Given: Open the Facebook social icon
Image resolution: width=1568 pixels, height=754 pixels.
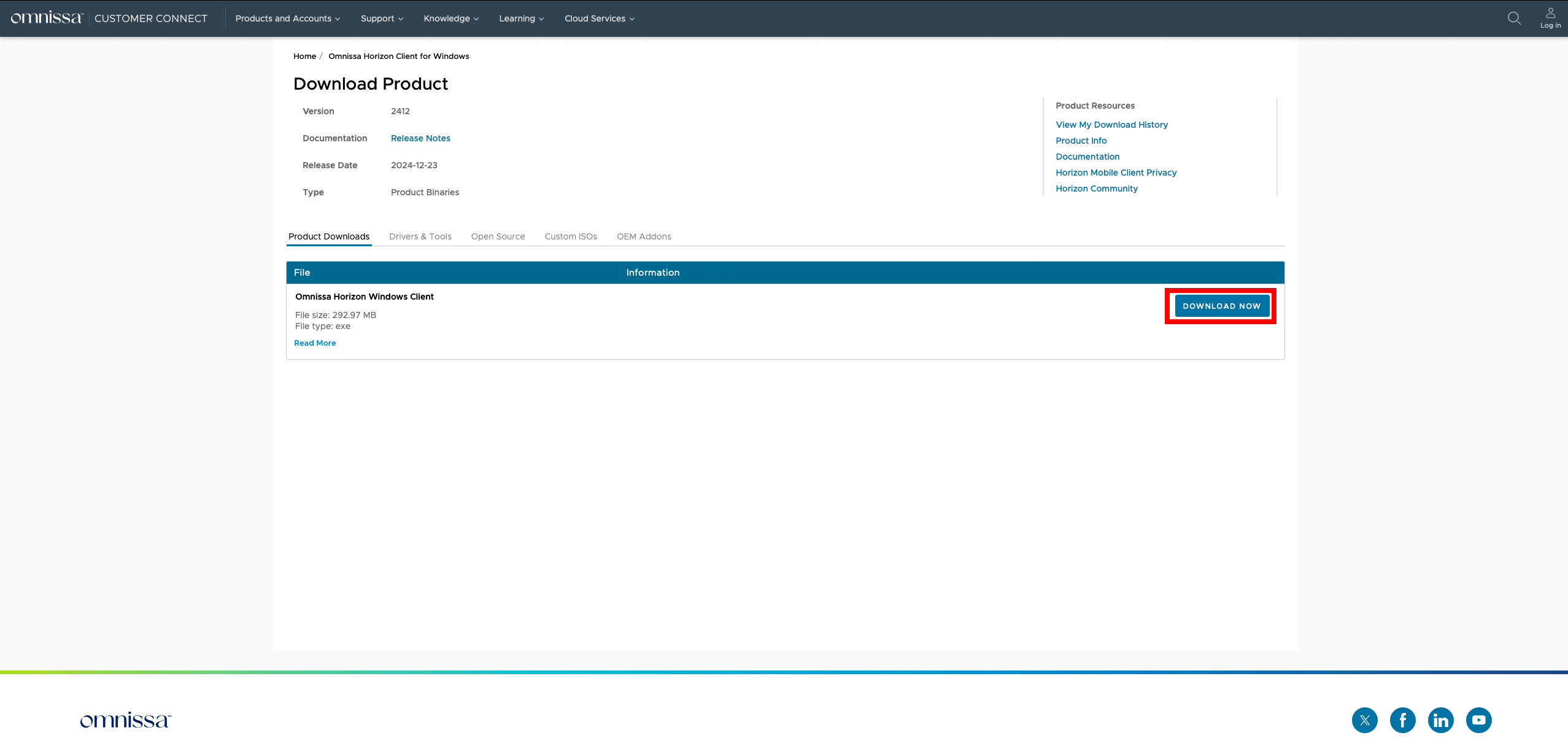Looking at the screenshot, I should [1402, 720].
